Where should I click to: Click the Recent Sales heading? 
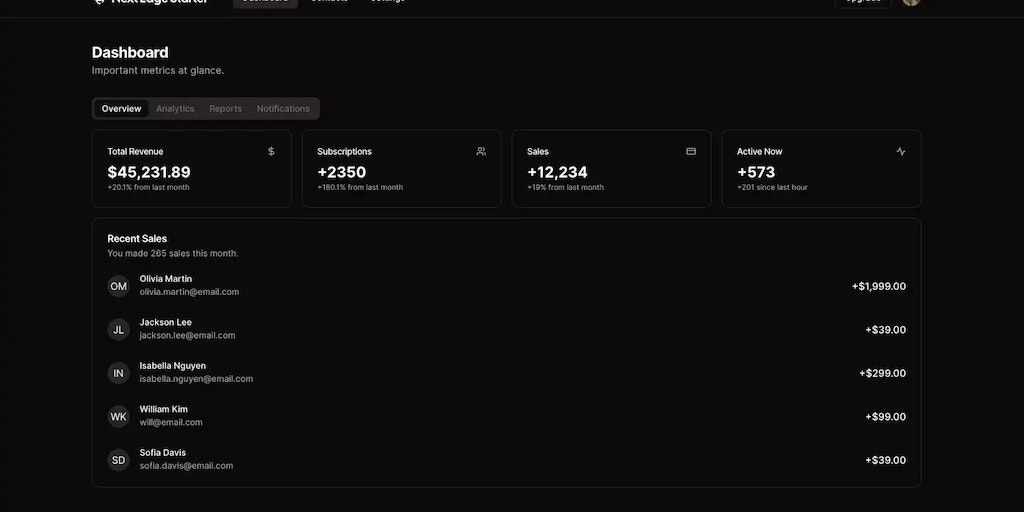coord(137,239)
